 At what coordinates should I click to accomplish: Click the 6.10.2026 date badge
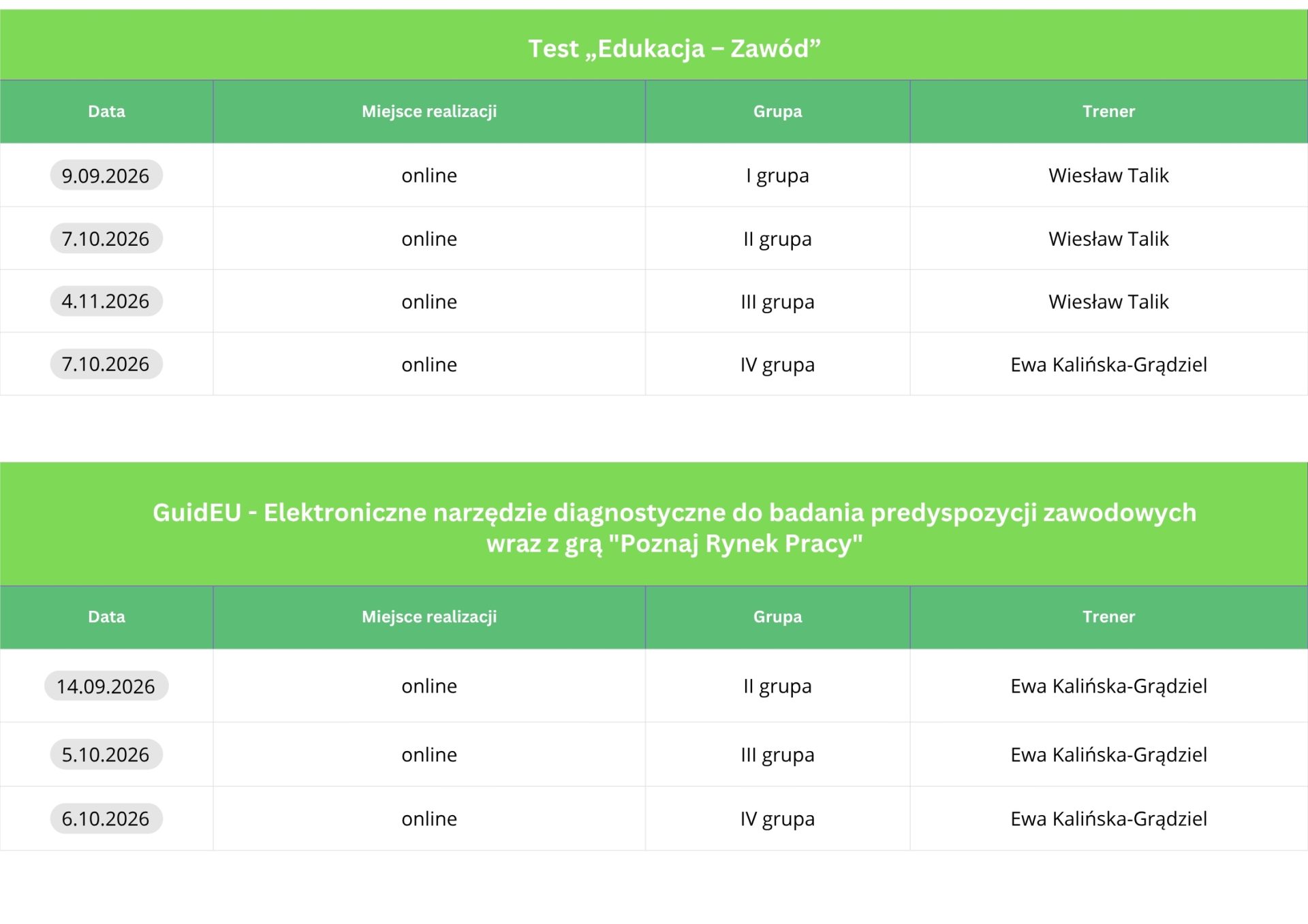point(106,818)
